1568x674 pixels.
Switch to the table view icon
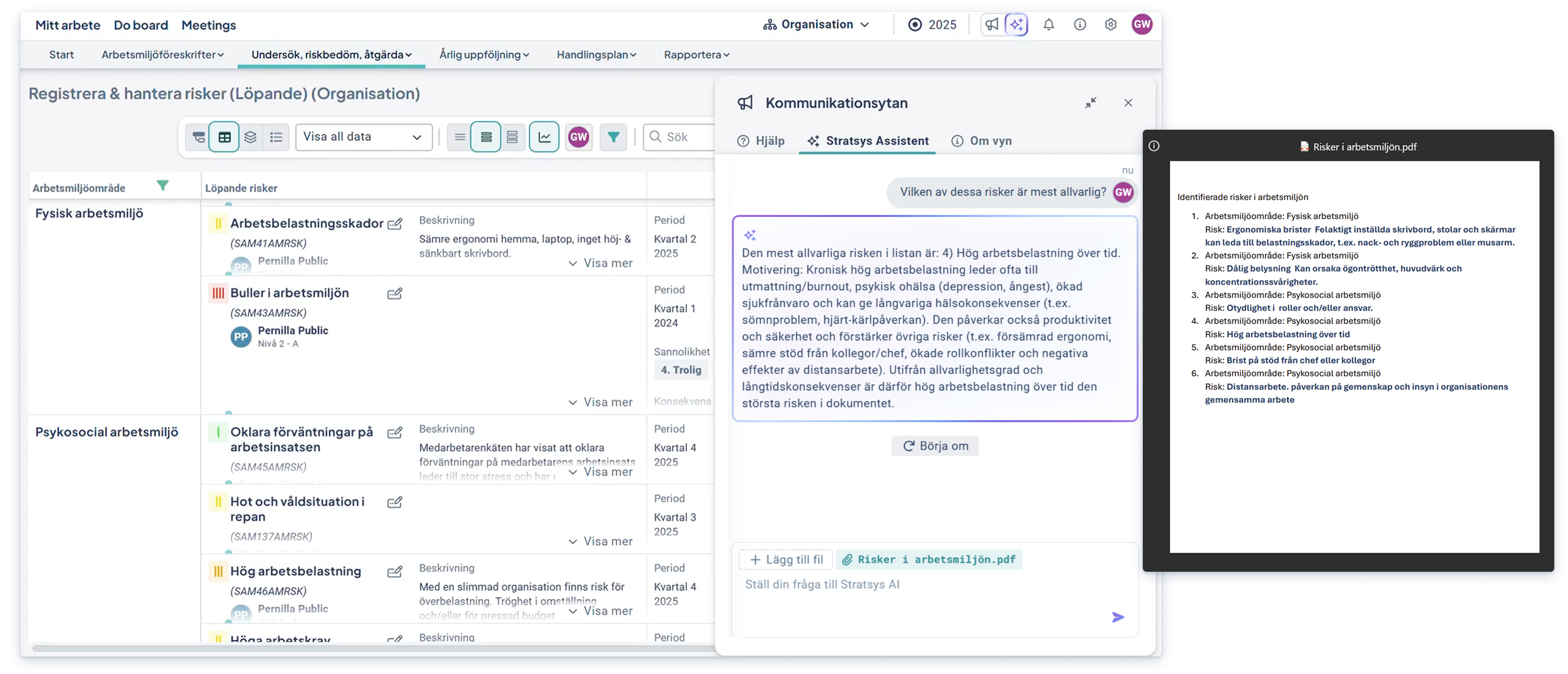tap(225, 137)
